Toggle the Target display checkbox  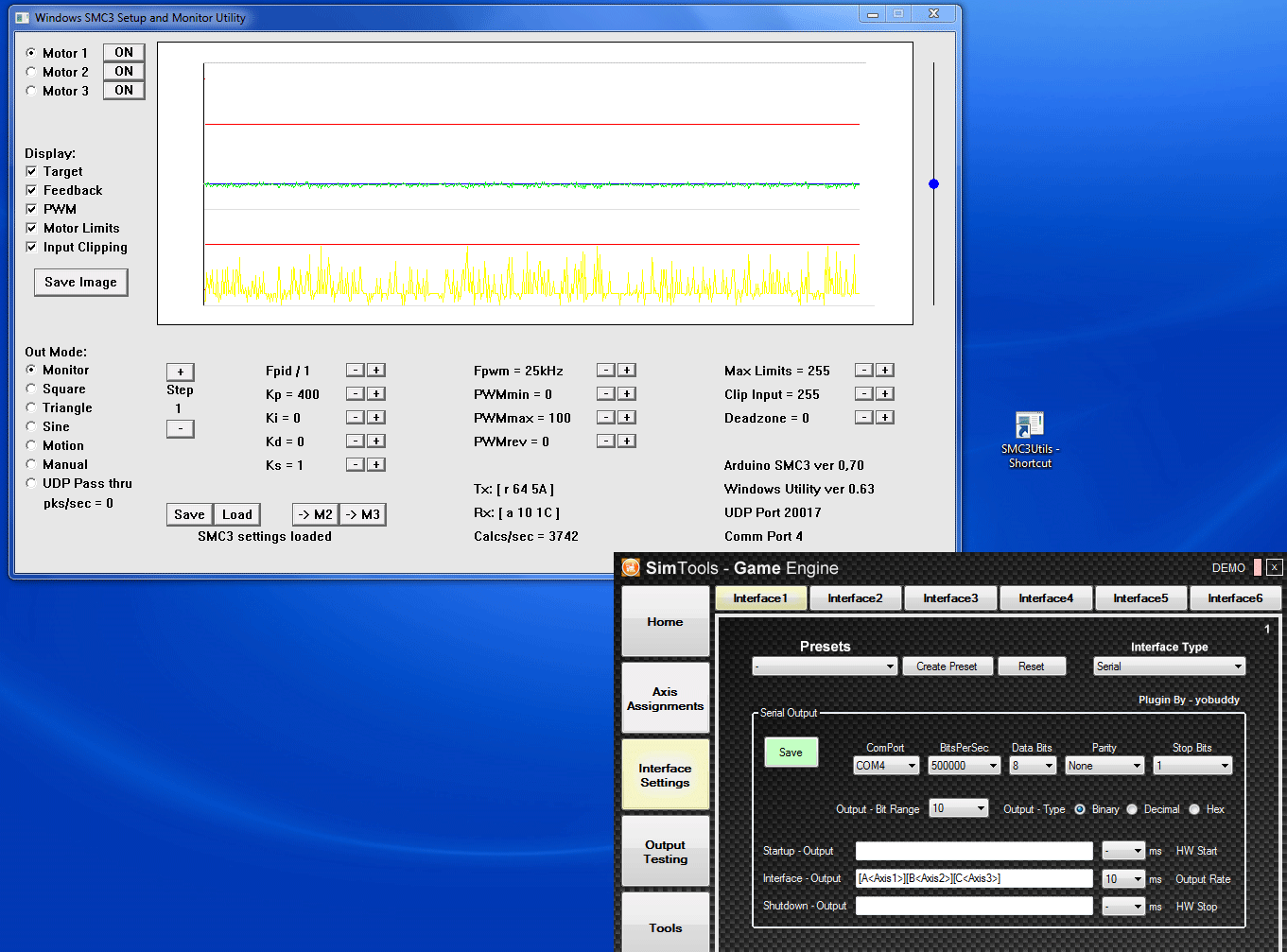31,171
